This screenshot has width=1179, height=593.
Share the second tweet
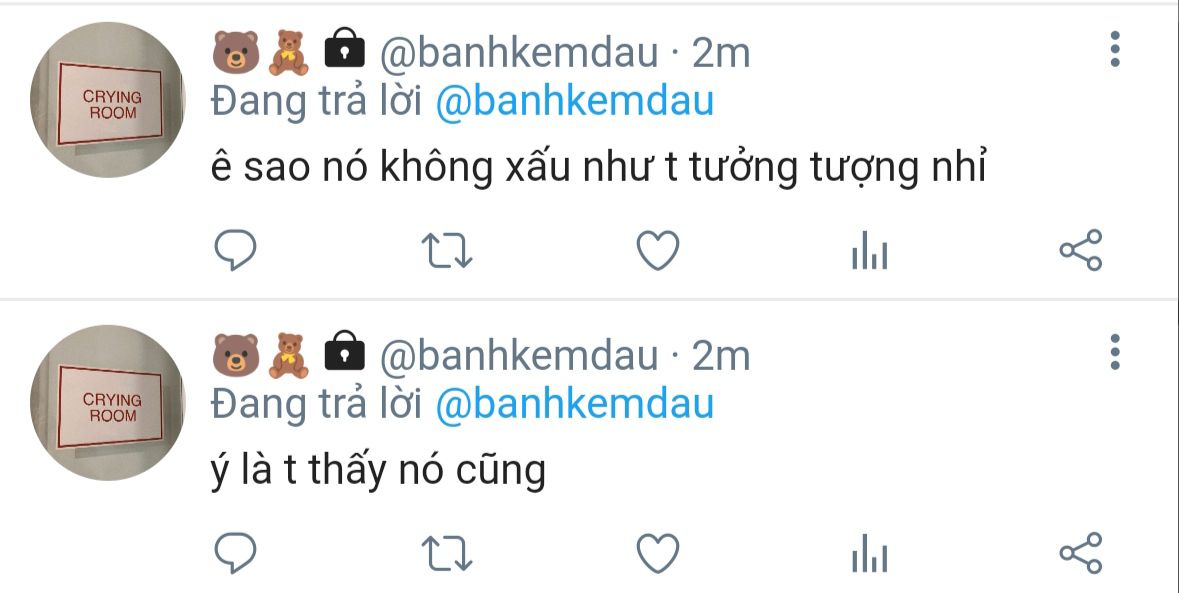coord(1080,554)
